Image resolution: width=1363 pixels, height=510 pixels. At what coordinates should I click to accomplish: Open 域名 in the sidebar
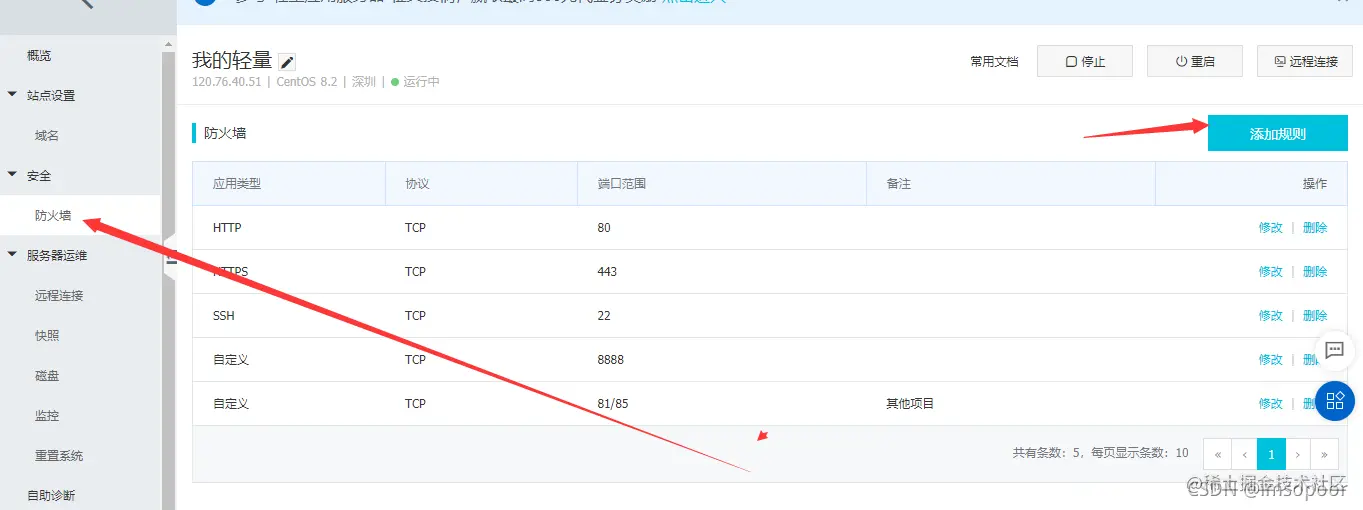click(47, 135)
